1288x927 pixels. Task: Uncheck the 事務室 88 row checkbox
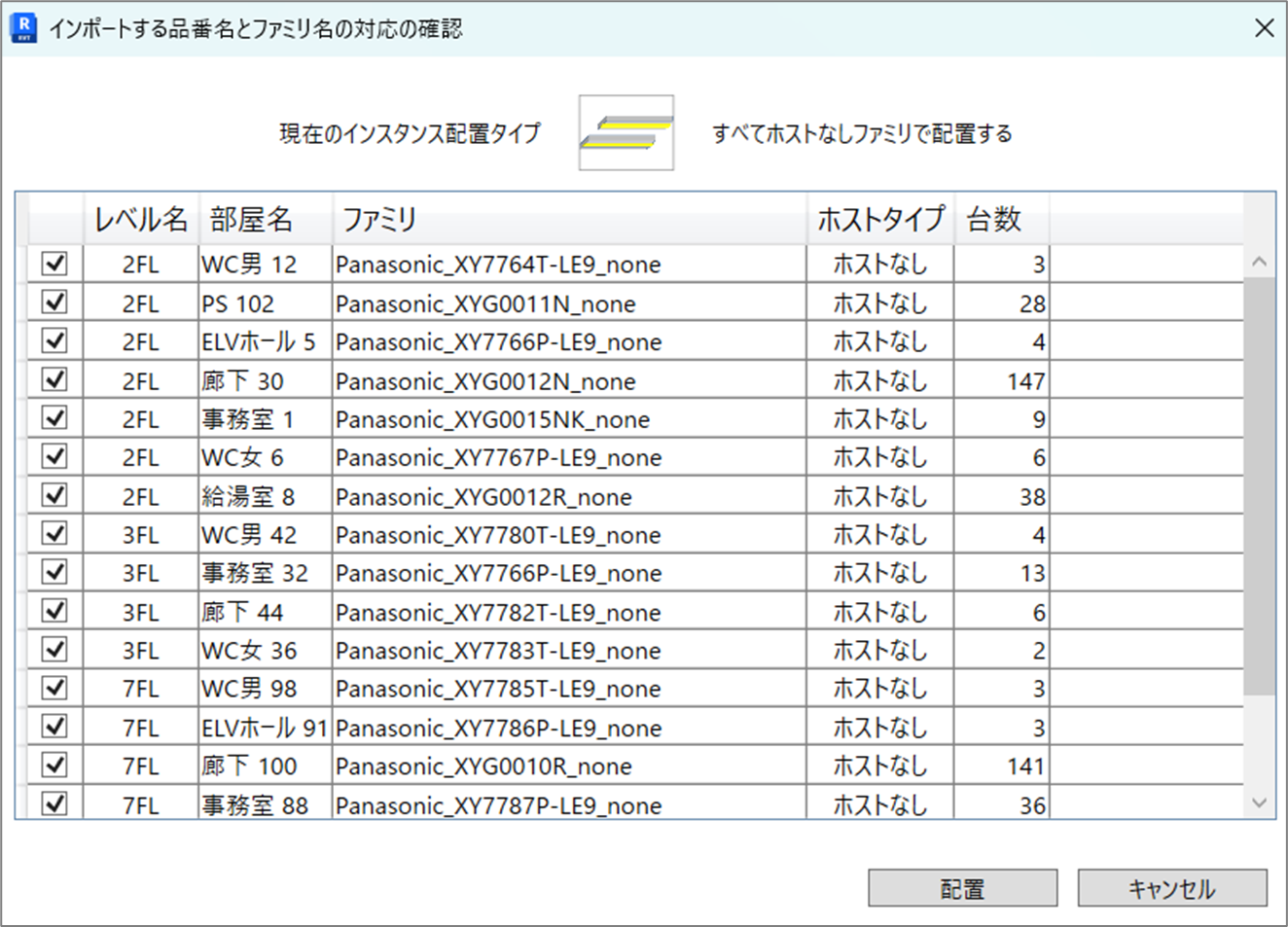point(54,803)
